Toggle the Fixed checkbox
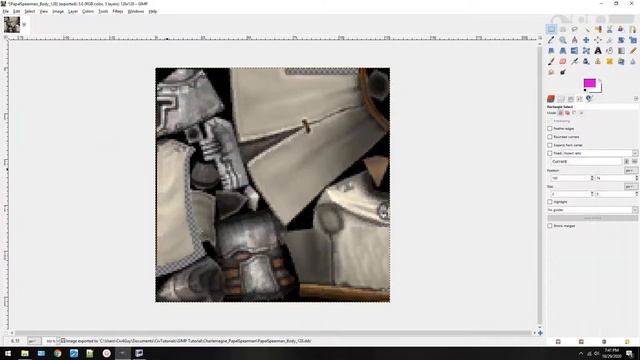This screenshot has width=640, height=360. [550, 153]
